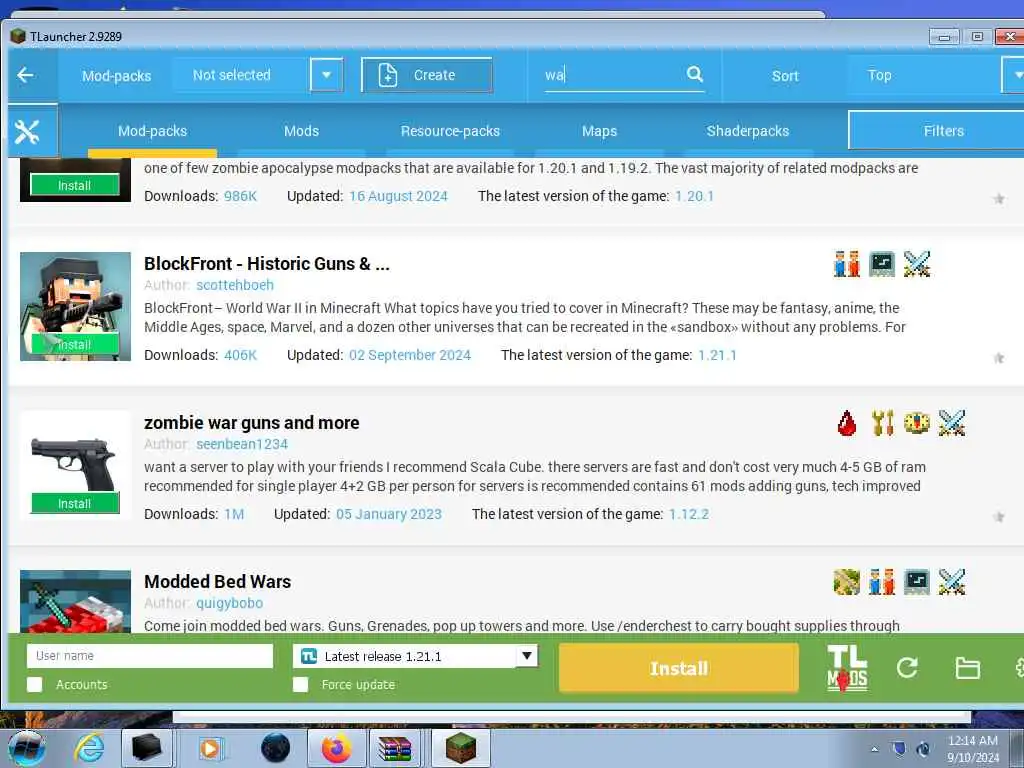
Task: Open the Windows Start orb
Action: pos(27,748)
